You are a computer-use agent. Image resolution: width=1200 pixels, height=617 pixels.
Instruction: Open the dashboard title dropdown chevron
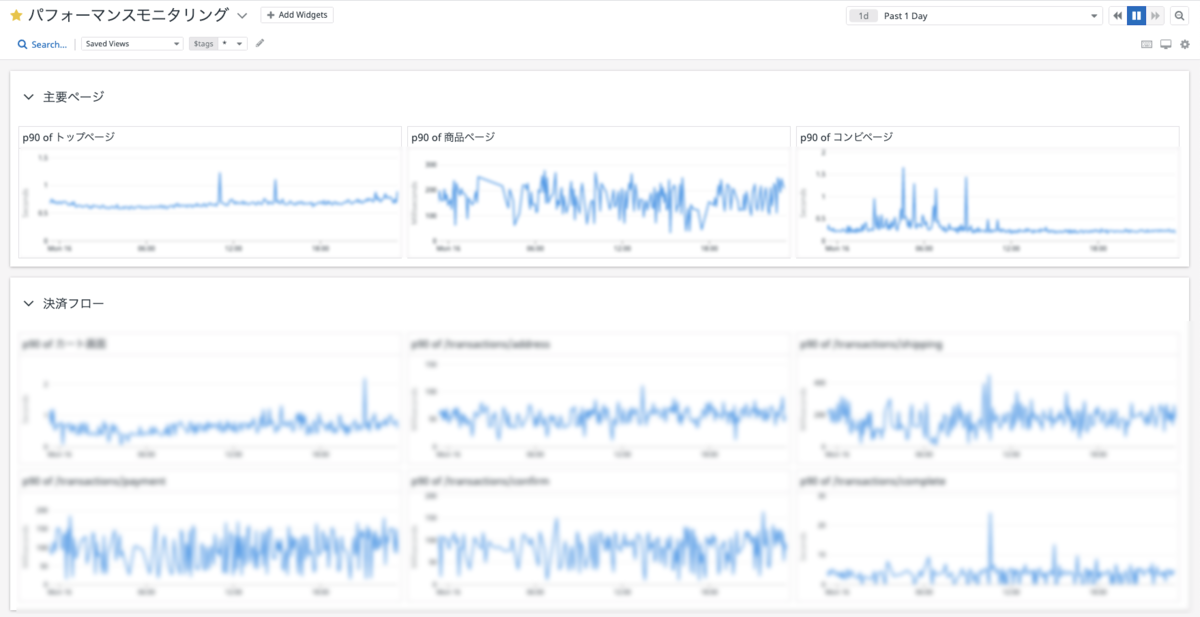pos(243,16)
